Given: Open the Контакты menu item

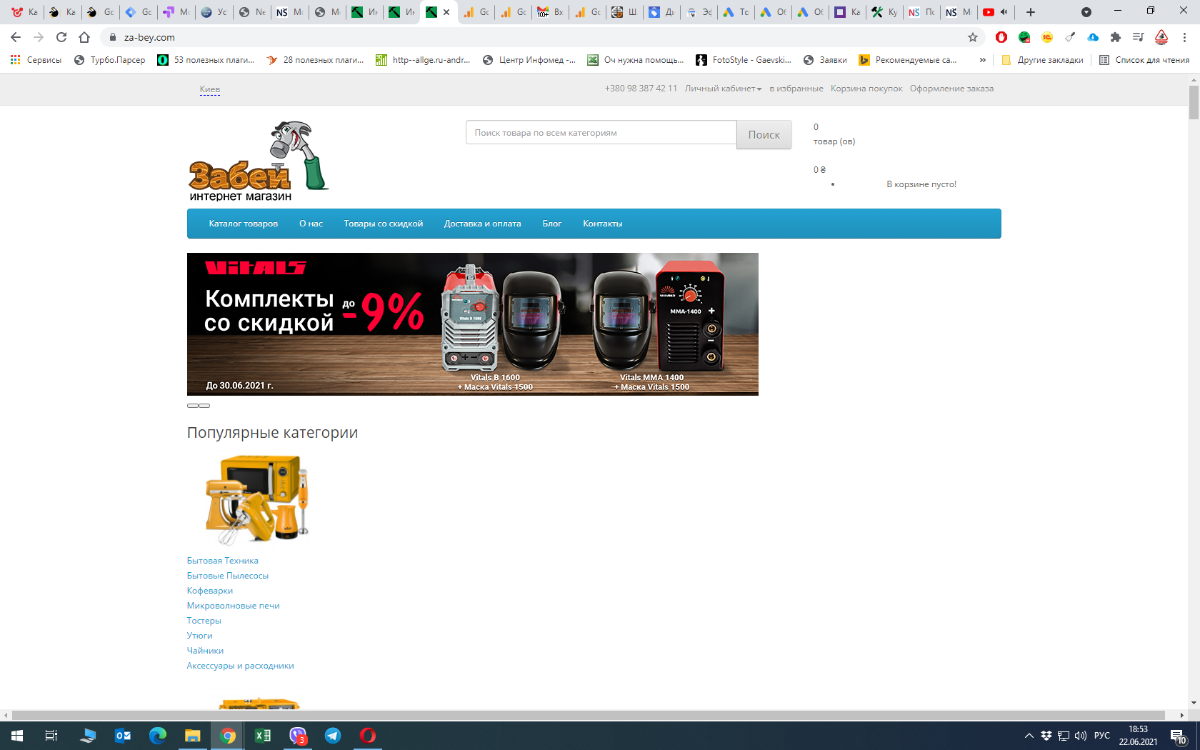Looking at the screenshot, I should 603,223.
